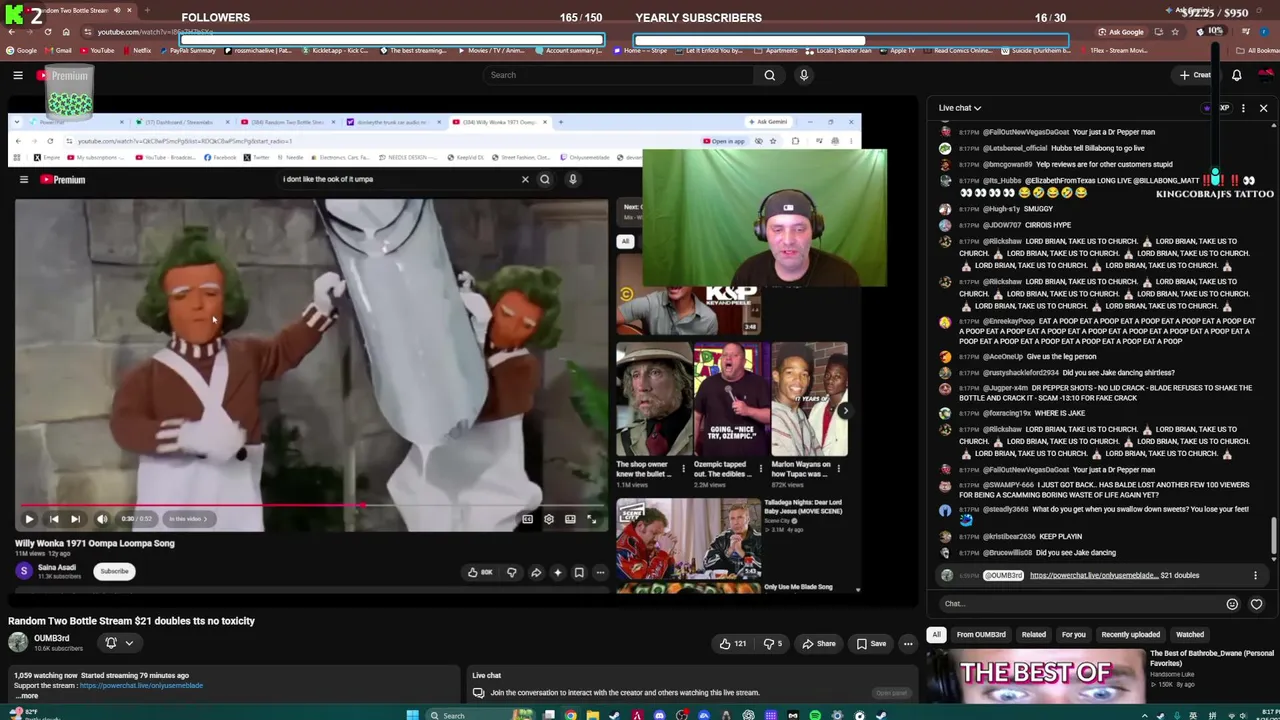Expand notification options next to OUMB3rd bell
Viewport: 1280px width, 720px height.
click(129, 644)
